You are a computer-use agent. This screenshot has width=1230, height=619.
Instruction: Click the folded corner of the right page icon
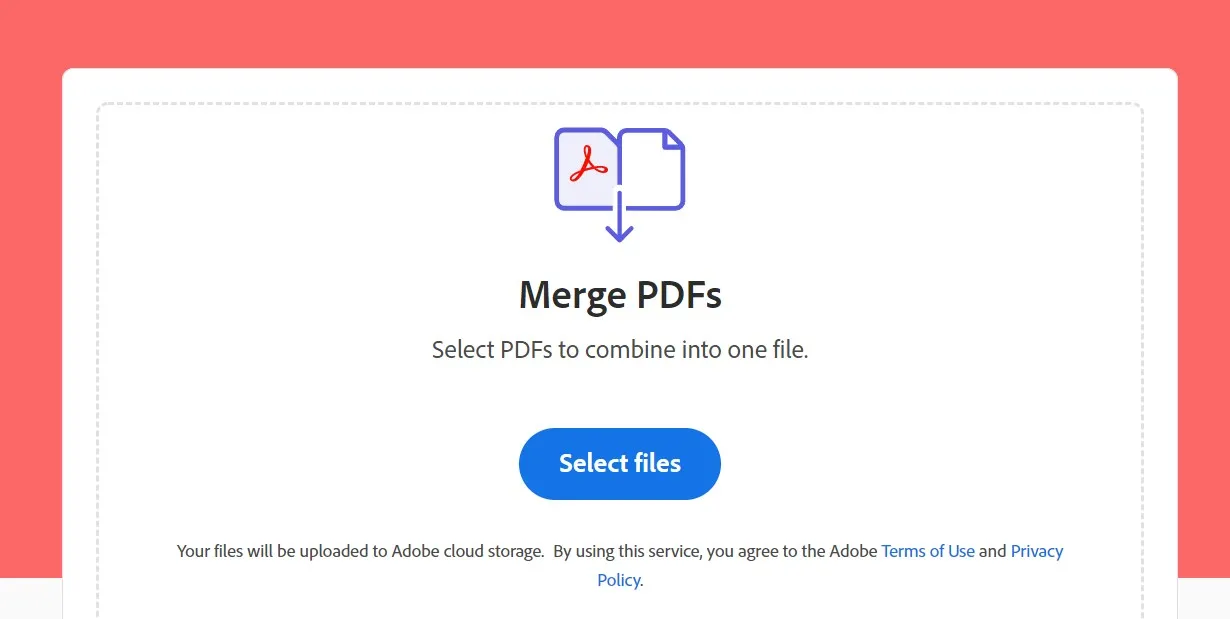point(671,140)
